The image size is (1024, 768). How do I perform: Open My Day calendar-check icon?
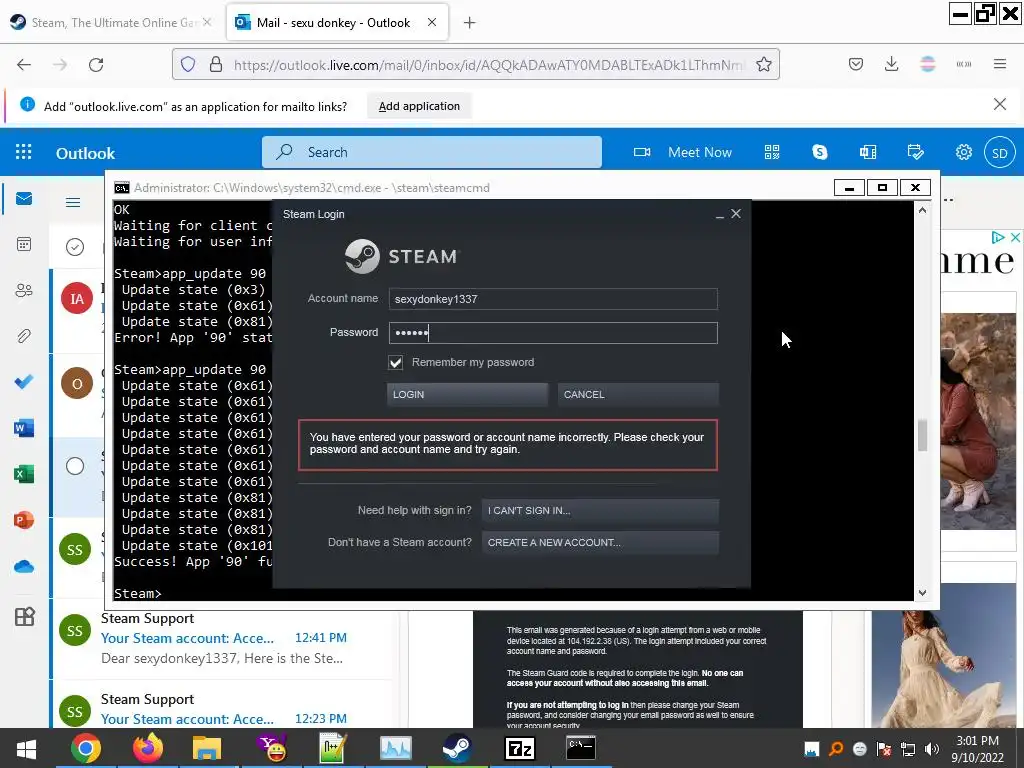tap(916, 152)
